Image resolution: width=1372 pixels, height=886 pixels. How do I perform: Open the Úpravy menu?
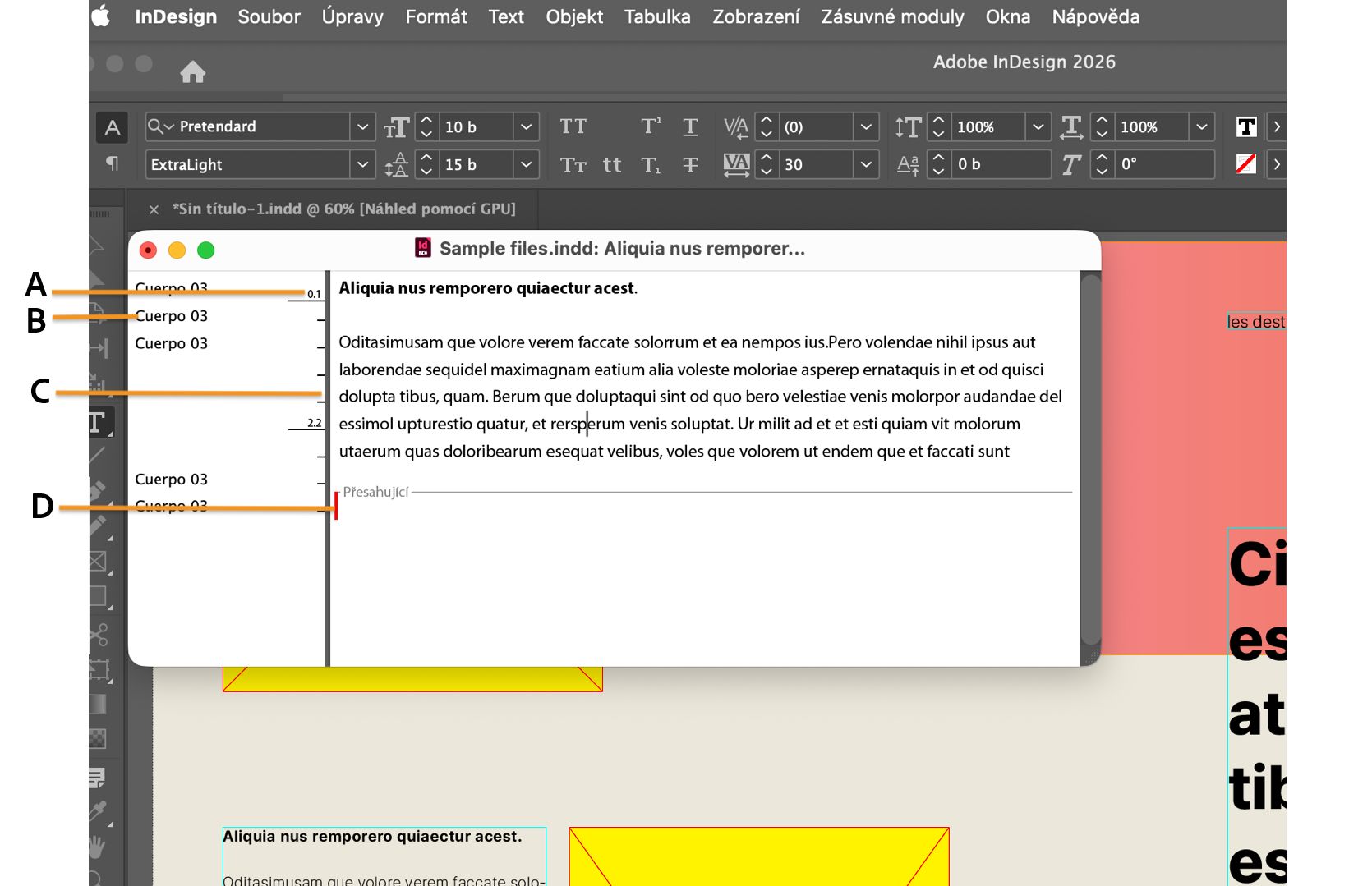pyautogui.click(x=352, y=16)
